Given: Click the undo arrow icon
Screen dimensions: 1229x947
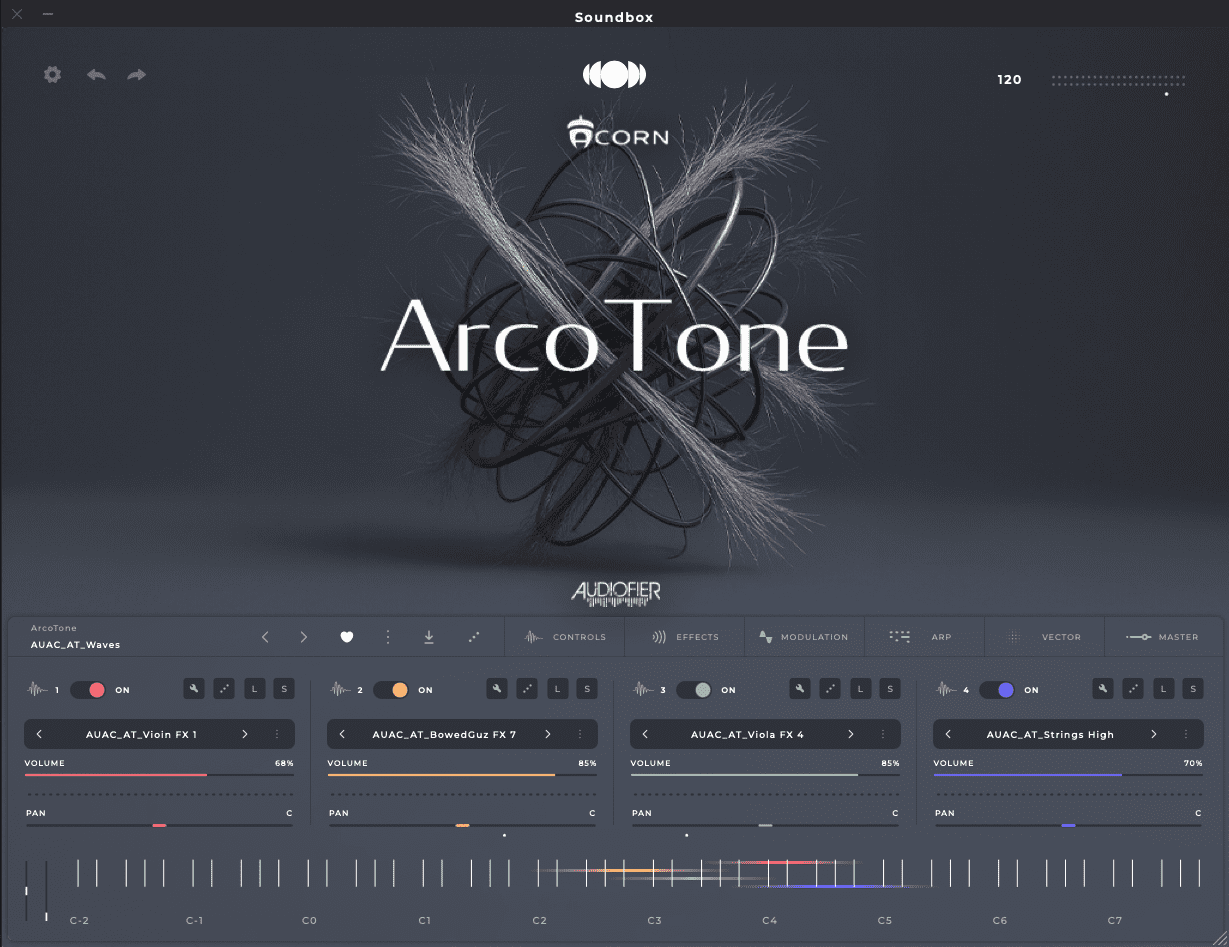Looking at the screenshot, I should 96,75.
